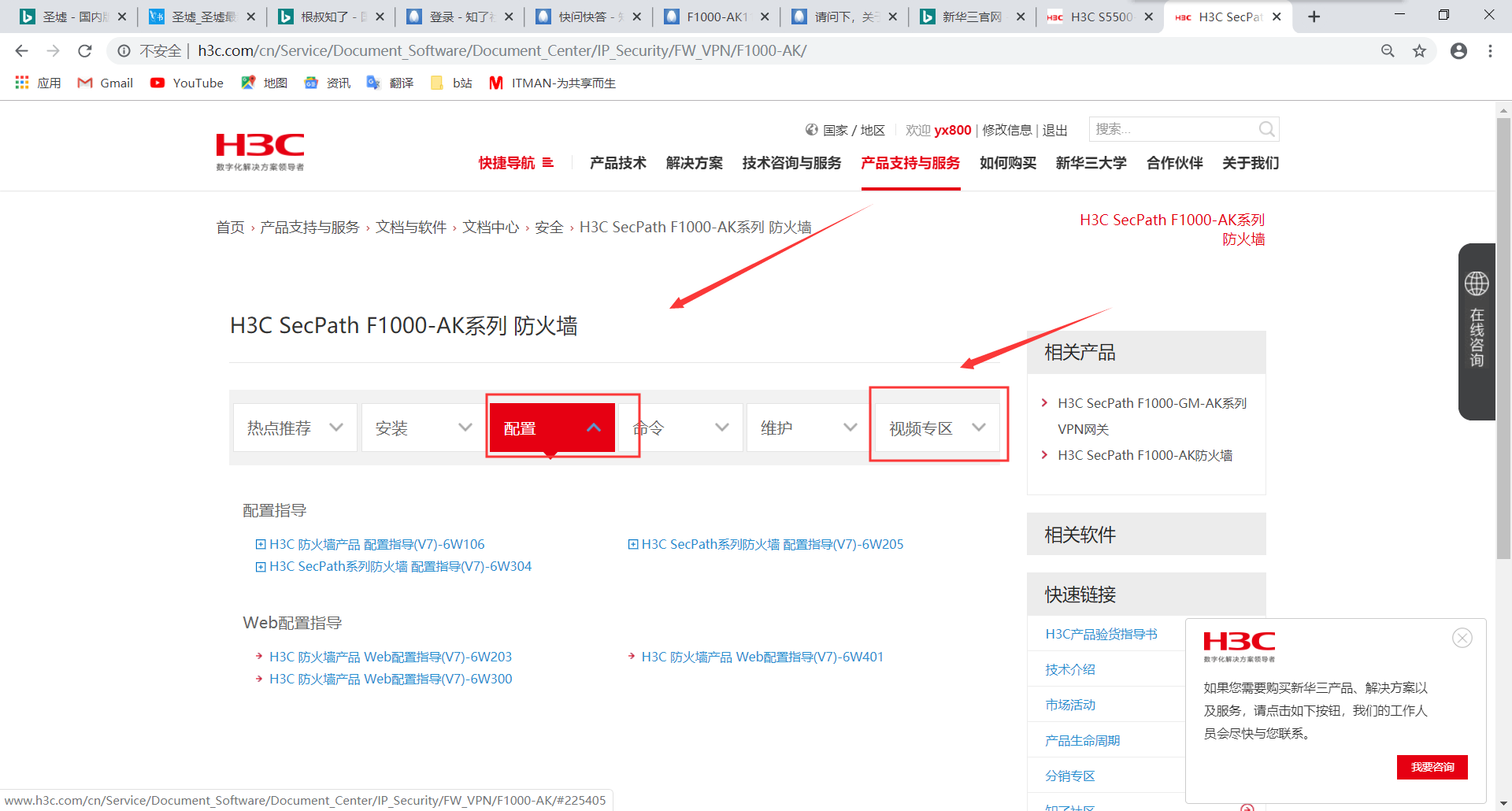Open Chrome's three-dot menu
This screenshot has width=1512, height=811.
coord(1490,50)
